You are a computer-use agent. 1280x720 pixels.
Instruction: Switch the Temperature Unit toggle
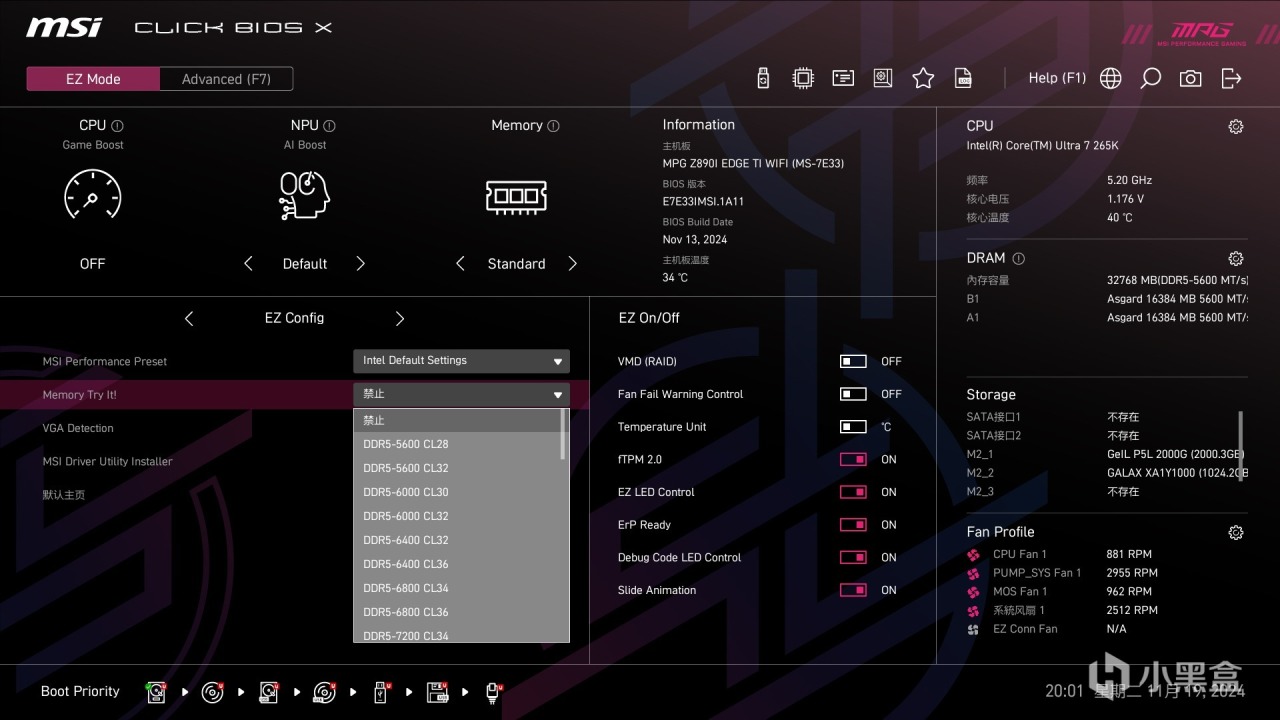point(853,427)
